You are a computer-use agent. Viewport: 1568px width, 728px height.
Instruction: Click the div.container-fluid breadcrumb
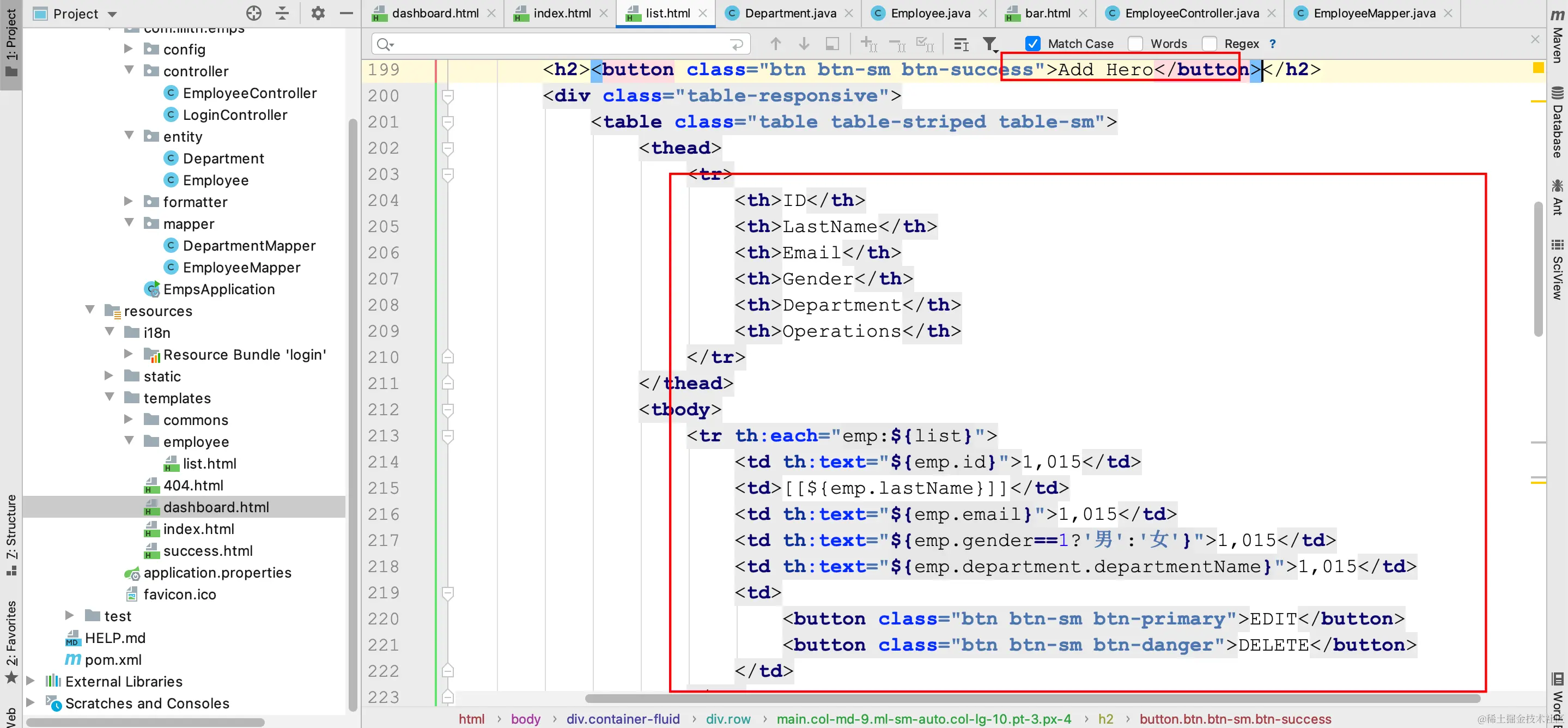tap(623, 719)
